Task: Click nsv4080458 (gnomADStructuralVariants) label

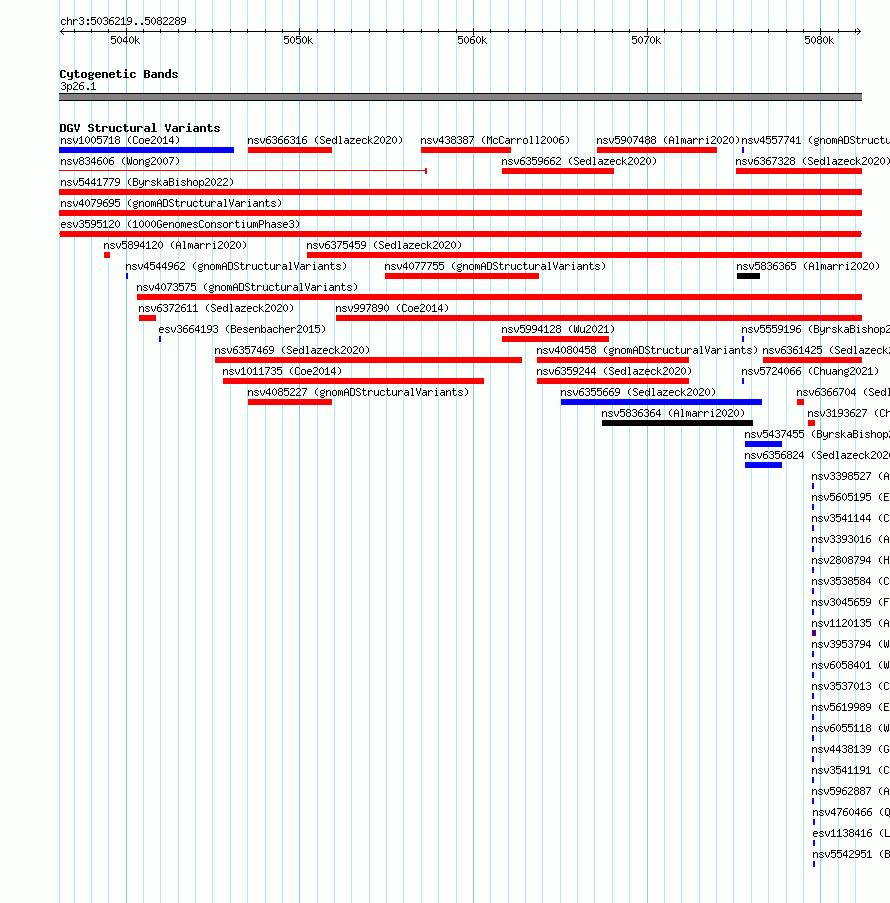Action: [x=647, y=350]
